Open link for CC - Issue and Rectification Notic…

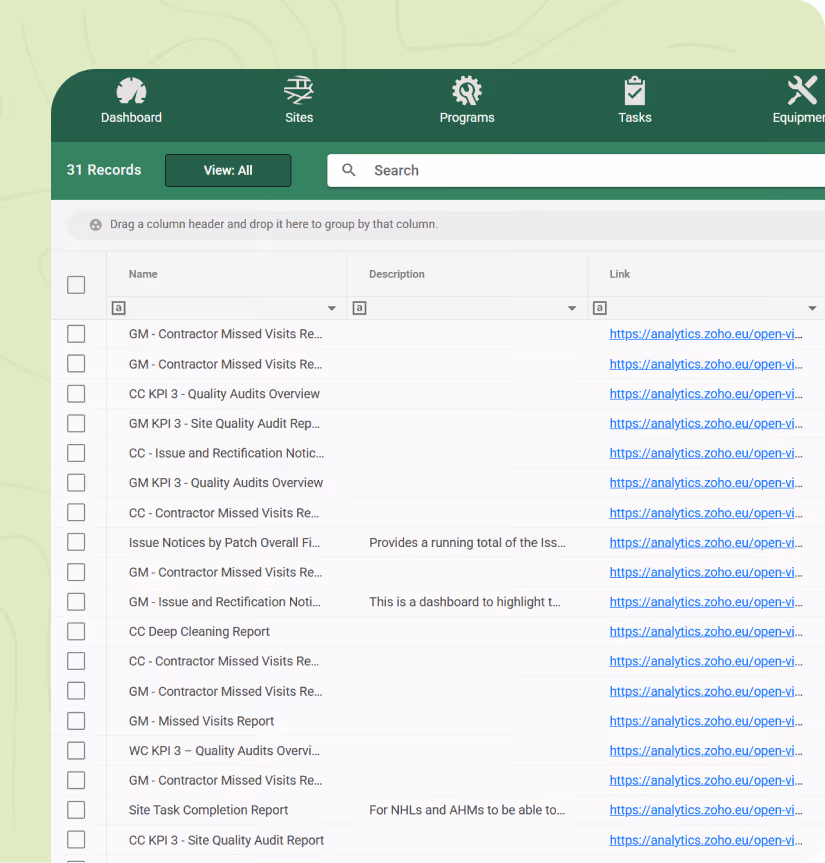[x=706, y=454]
